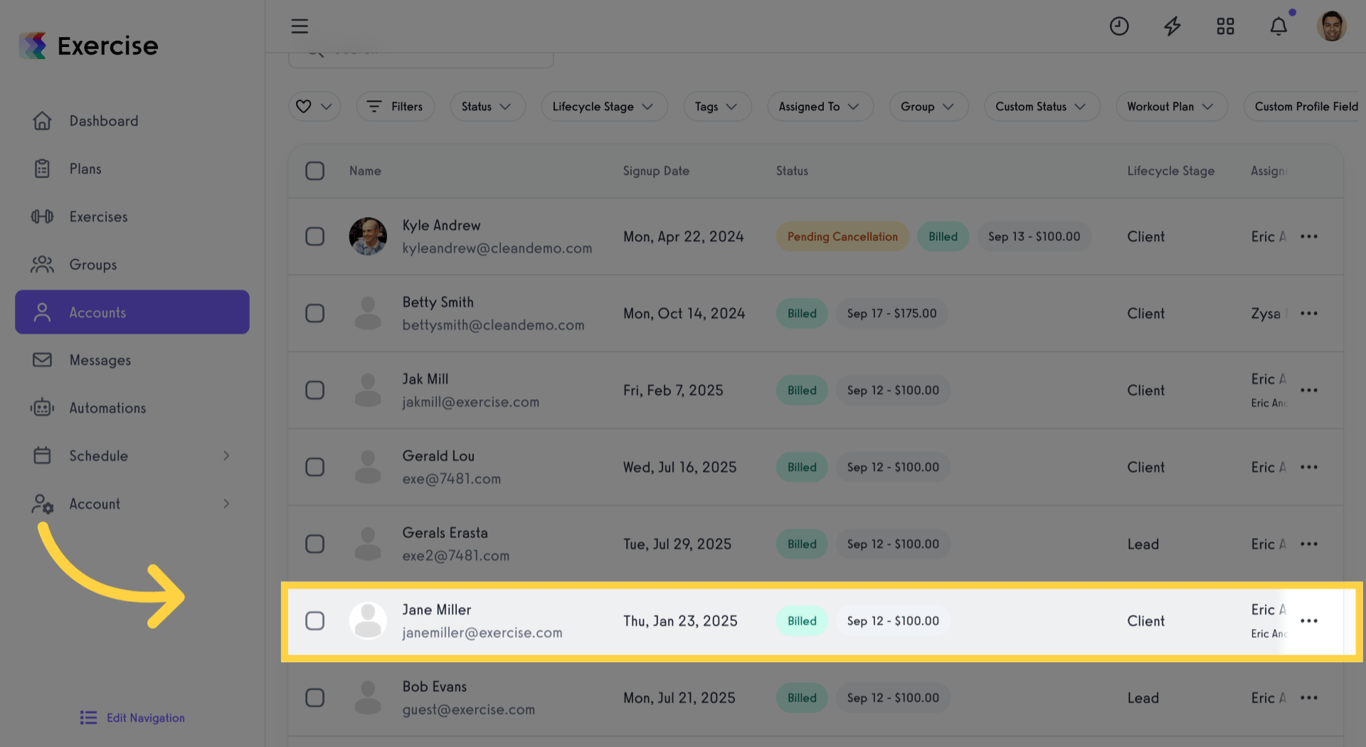Click the quick actions lightning icon
The width and height of the screenshot is (1366, 747).
(1172, 26)
